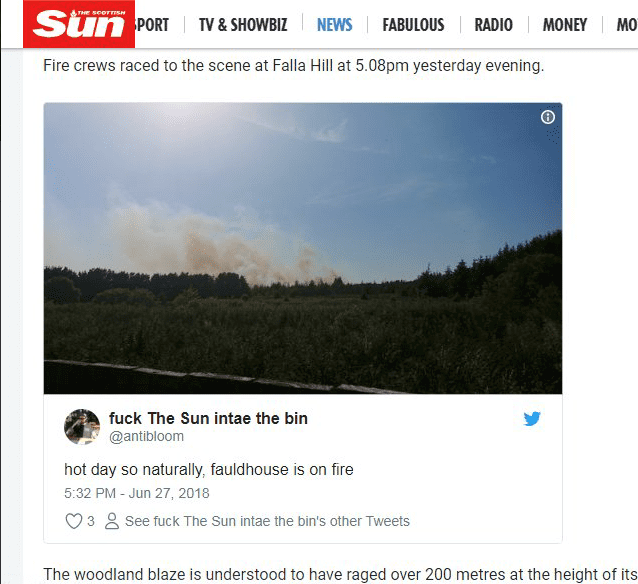Click the person icon beside other Tweets
The height and width of the screenshot is (584, 638).
[112, 521]
